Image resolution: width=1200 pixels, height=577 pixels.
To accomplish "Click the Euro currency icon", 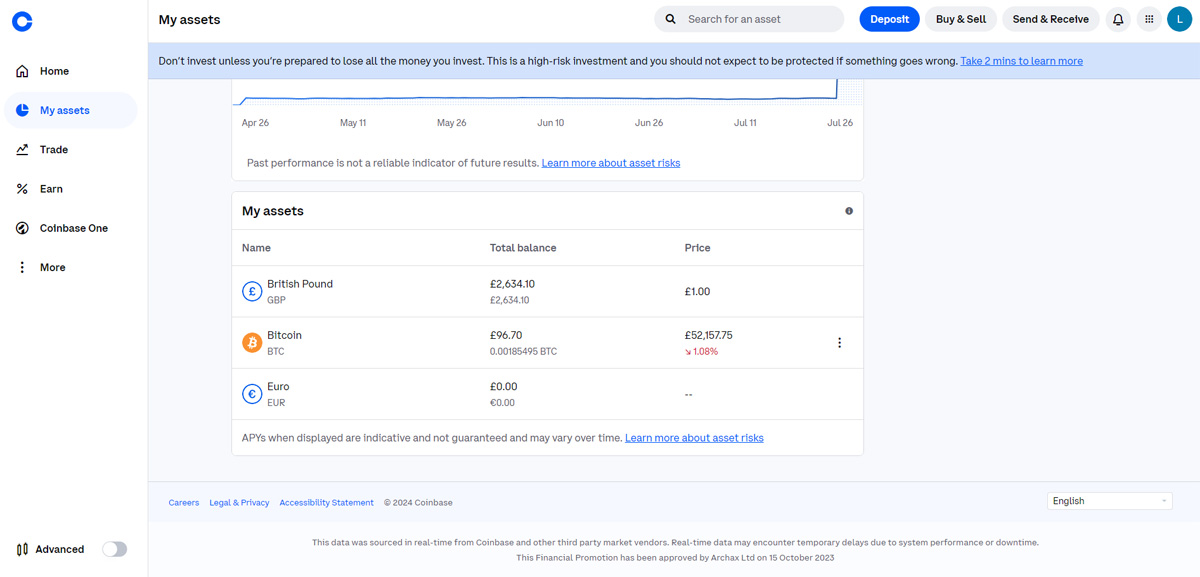I will (x=252, y=394).
